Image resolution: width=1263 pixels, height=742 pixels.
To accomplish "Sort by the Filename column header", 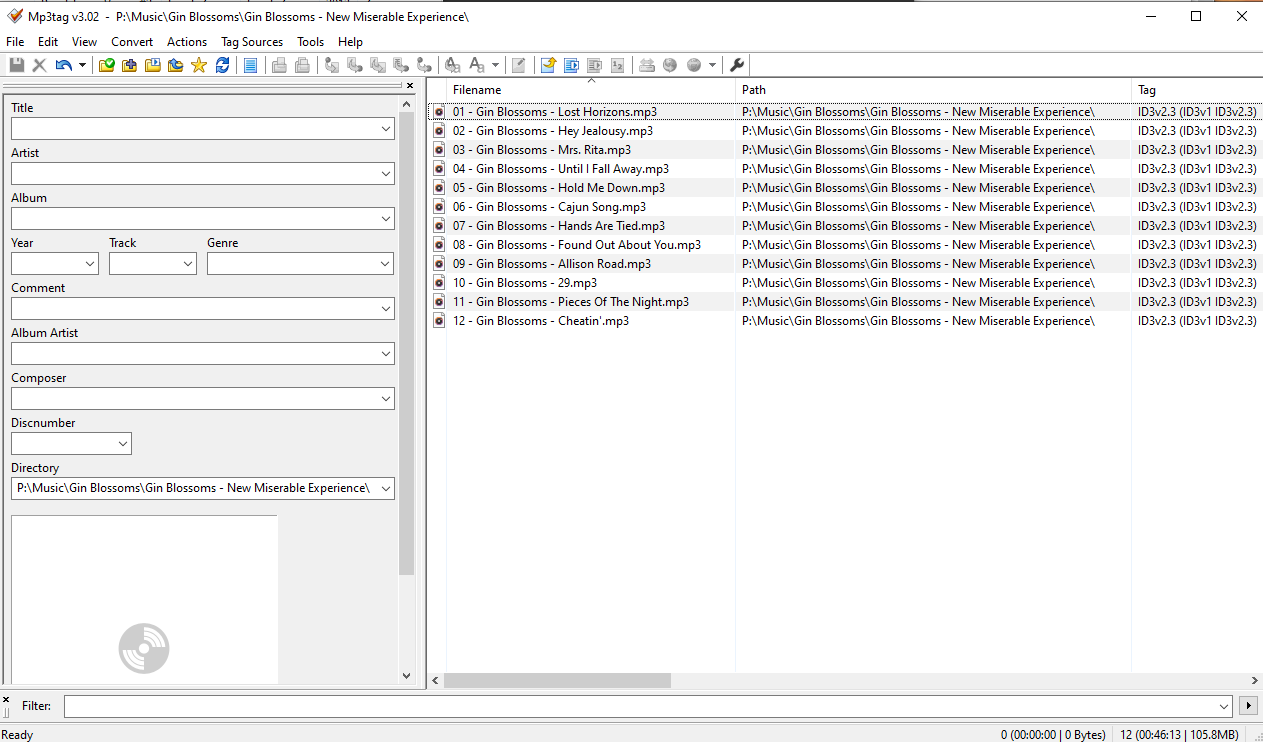I will click(x=591, y=90).
